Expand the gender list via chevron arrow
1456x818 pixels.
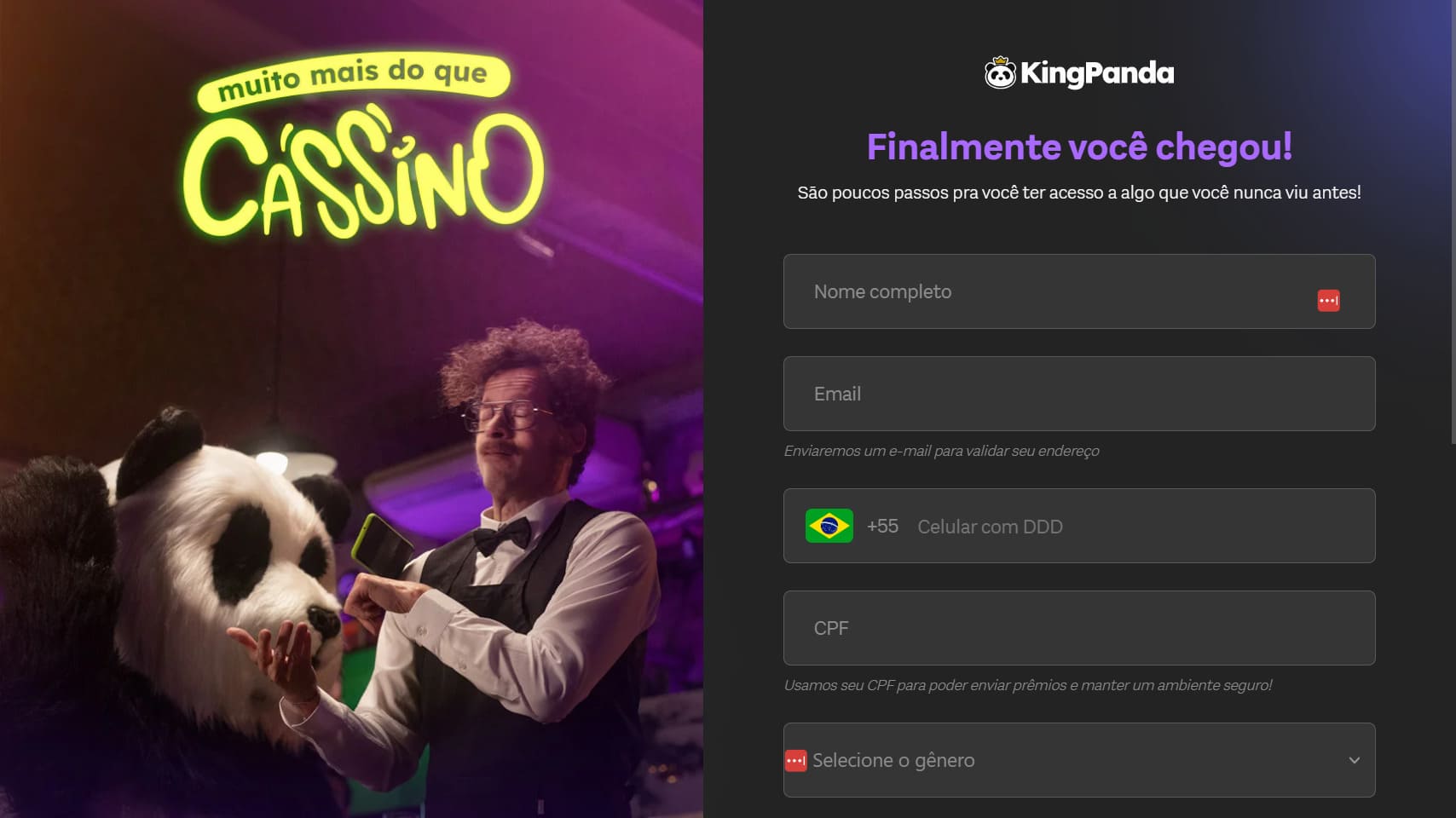coord(1354,760)
